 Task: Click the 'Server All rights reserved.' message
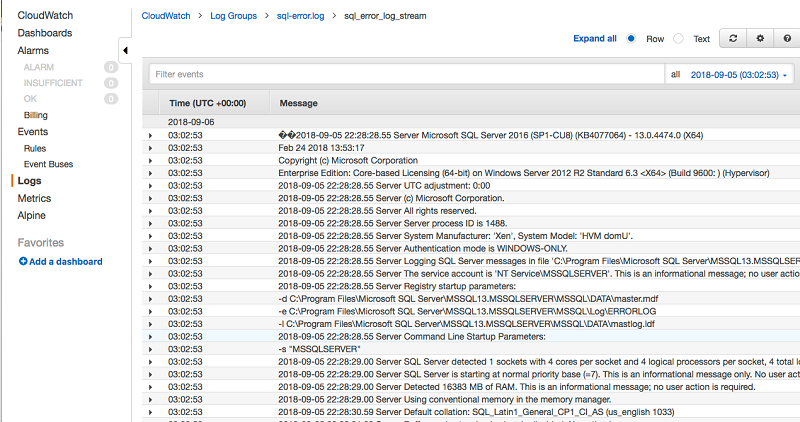point(377,211)
